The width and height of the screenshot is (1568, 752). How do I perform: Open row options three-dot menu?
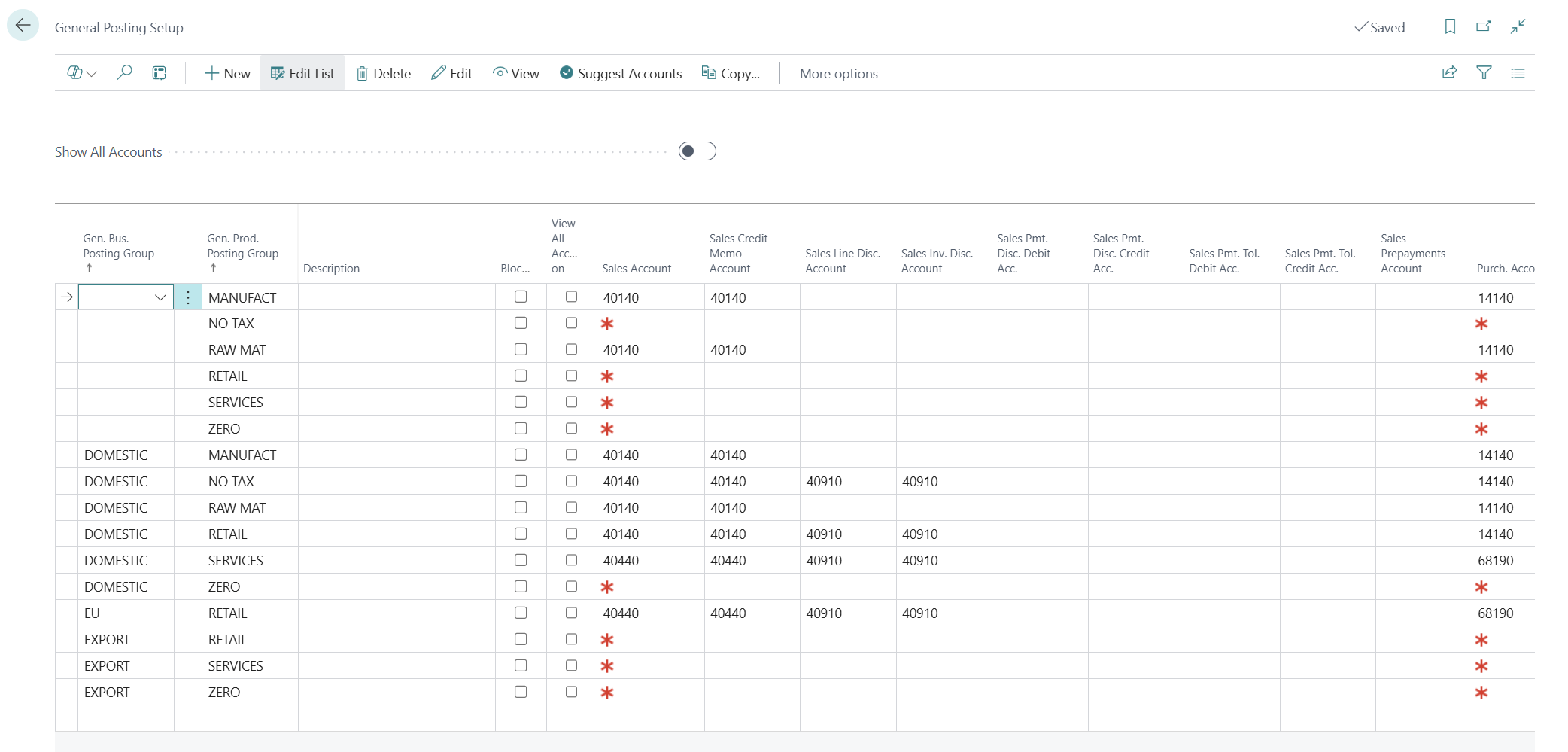188,297
